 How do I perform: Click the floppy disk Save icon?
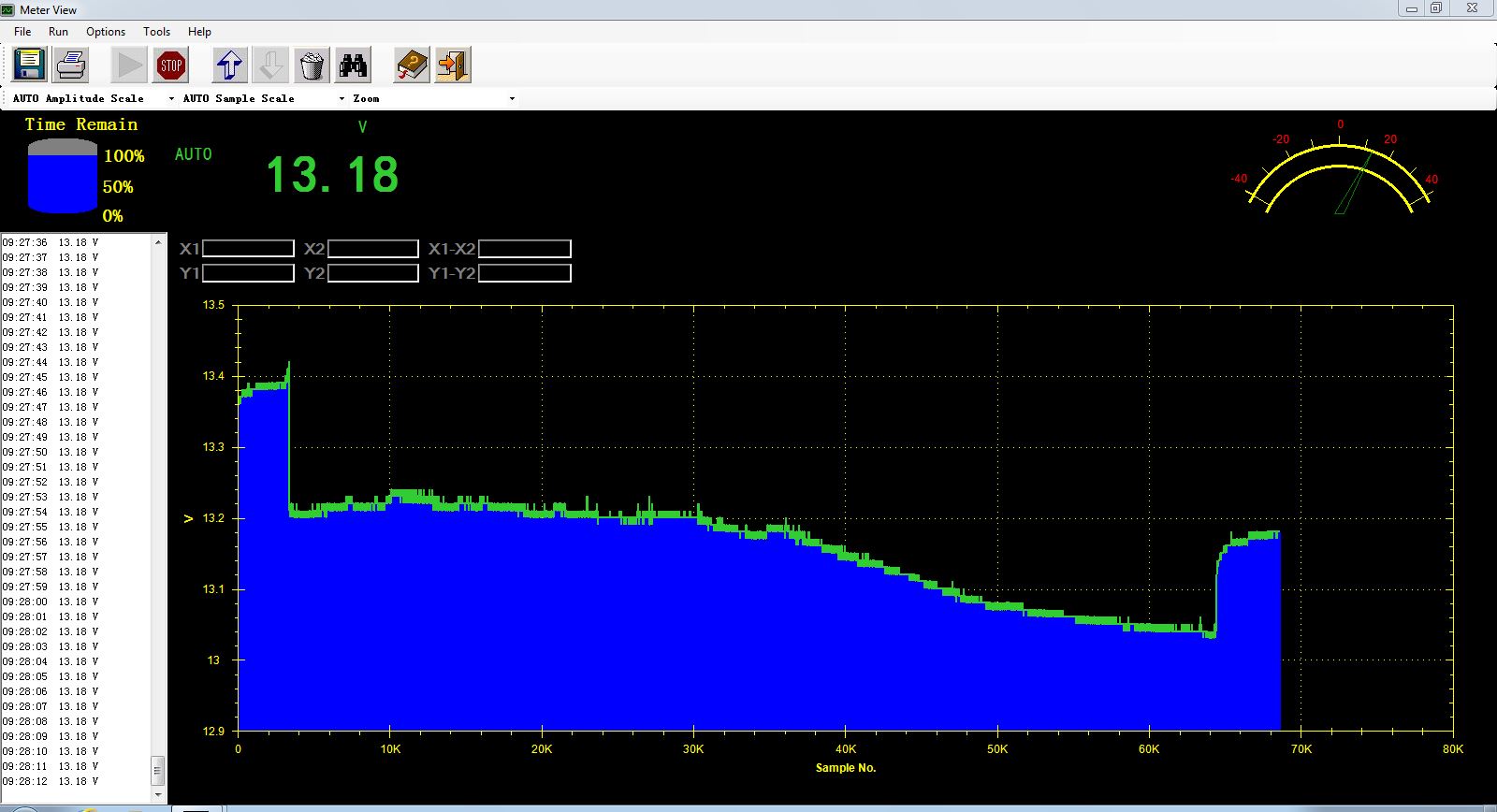pyautogui.click(x=29, y=65)
